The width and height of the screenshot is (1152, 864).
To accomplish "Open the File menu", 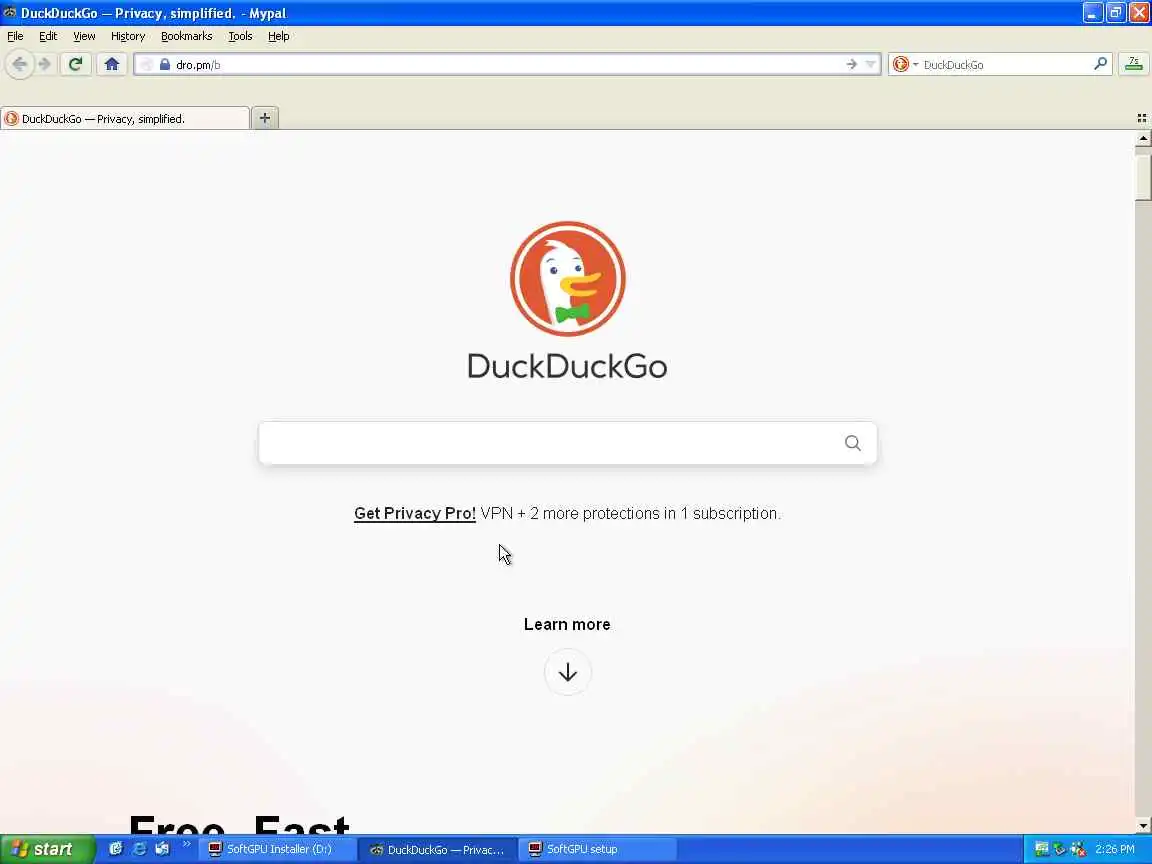I will pos(15,36).
